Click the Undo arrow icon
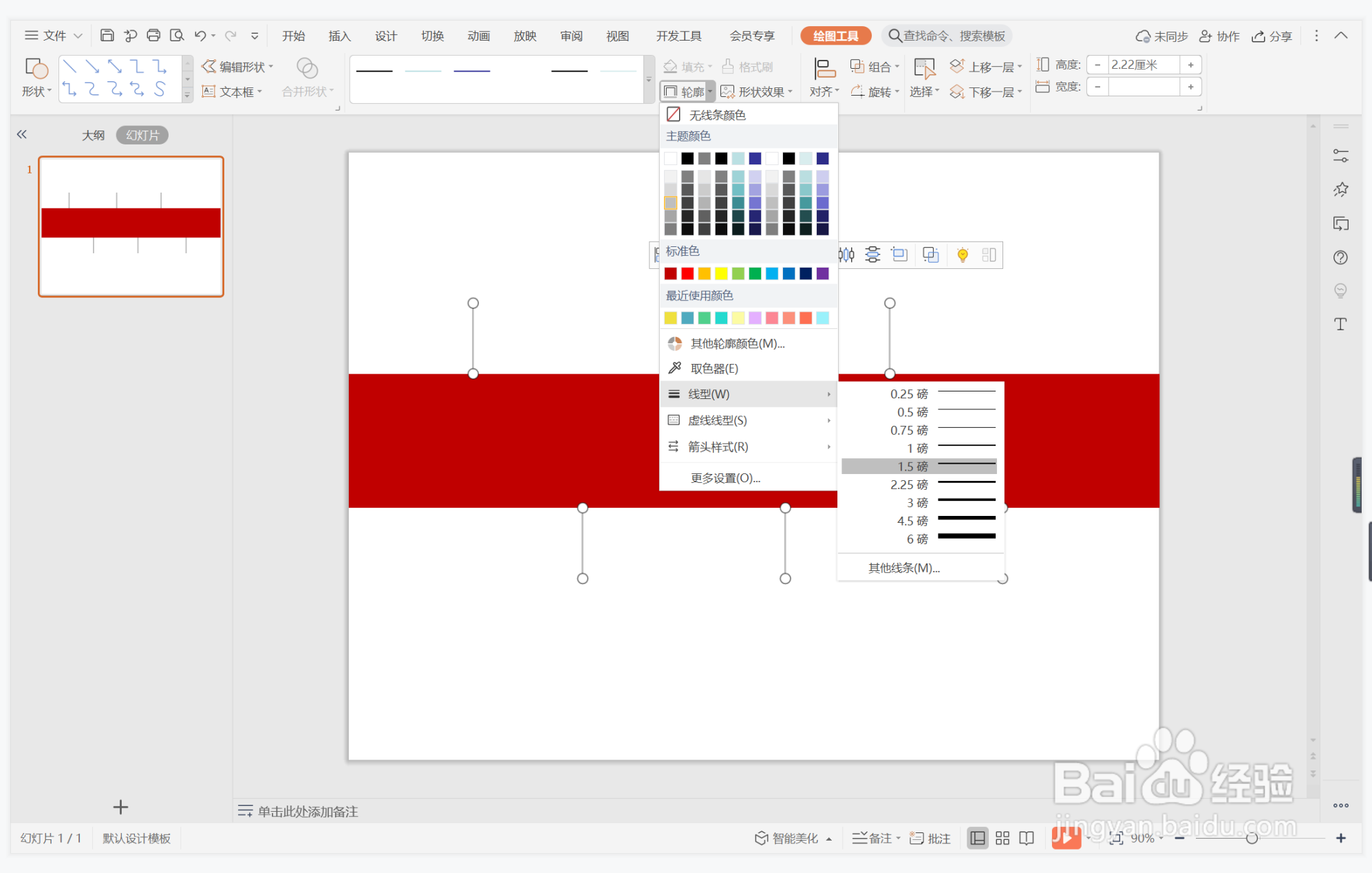Image resolution: width=1372 pixels, height=873 pixels. 200,36
